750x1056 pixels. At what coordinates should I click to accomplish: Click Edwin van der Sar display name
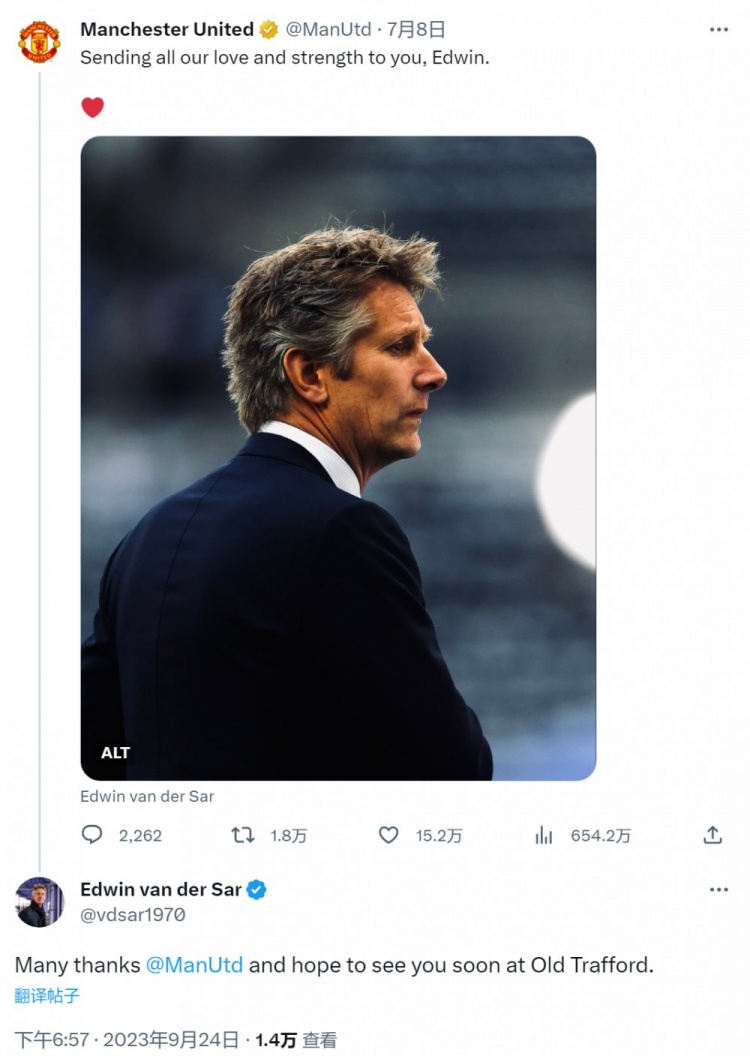coord(161,890)
